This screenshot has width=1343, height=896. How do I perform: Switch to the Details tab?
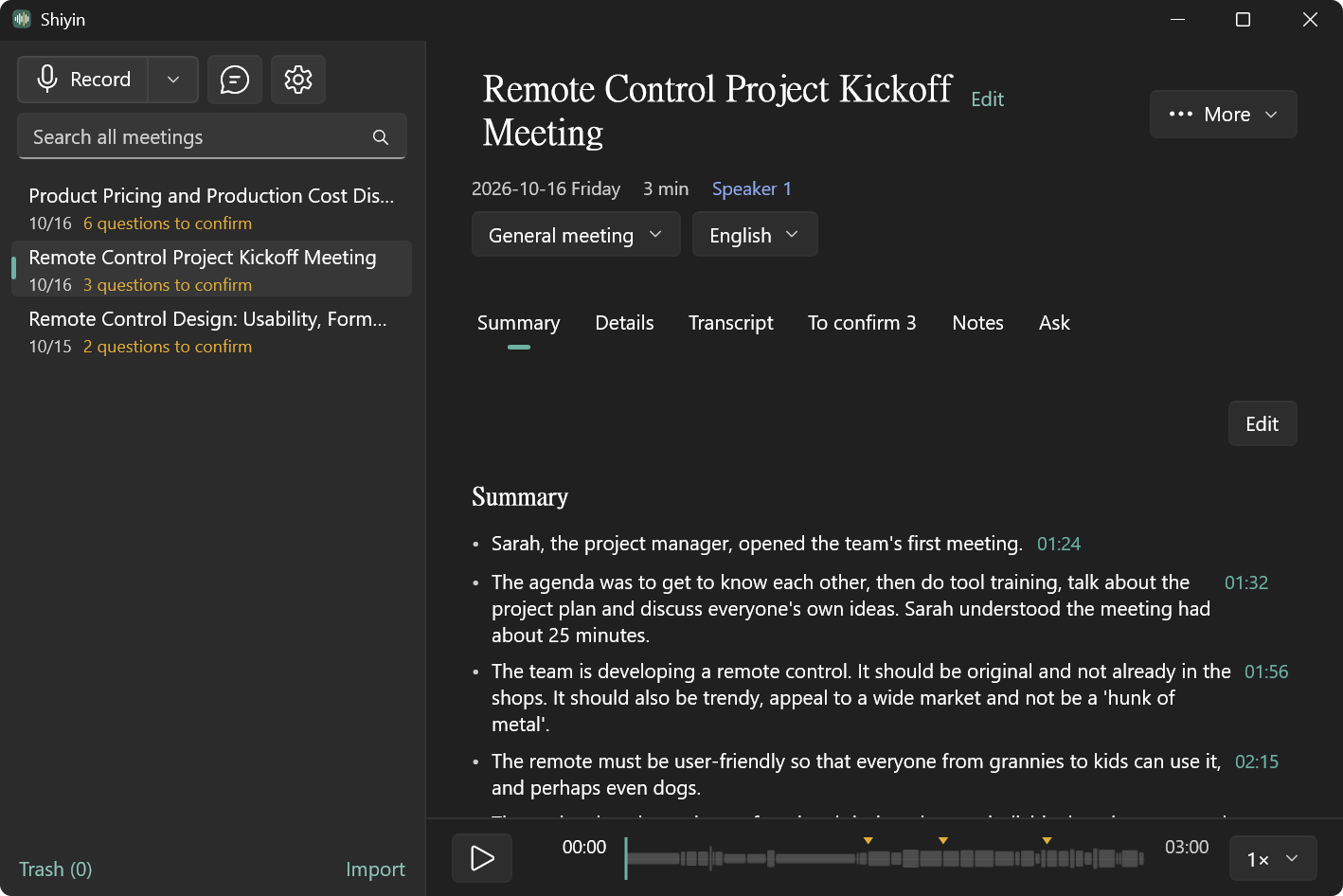click(x=624, y=323)
